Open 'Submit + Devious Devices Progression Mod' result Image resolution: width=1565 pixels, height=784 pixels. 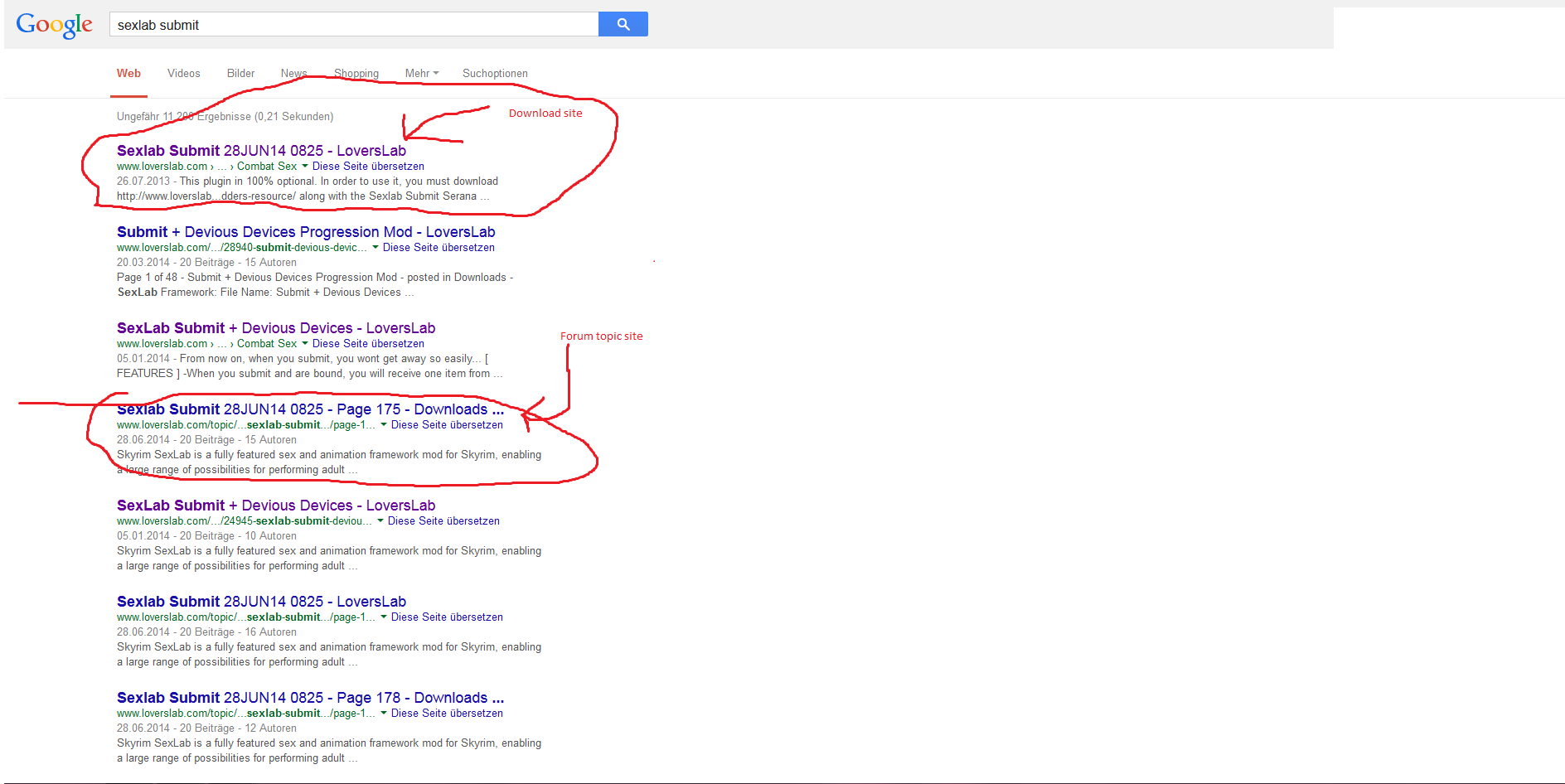[x=306, y=232]
